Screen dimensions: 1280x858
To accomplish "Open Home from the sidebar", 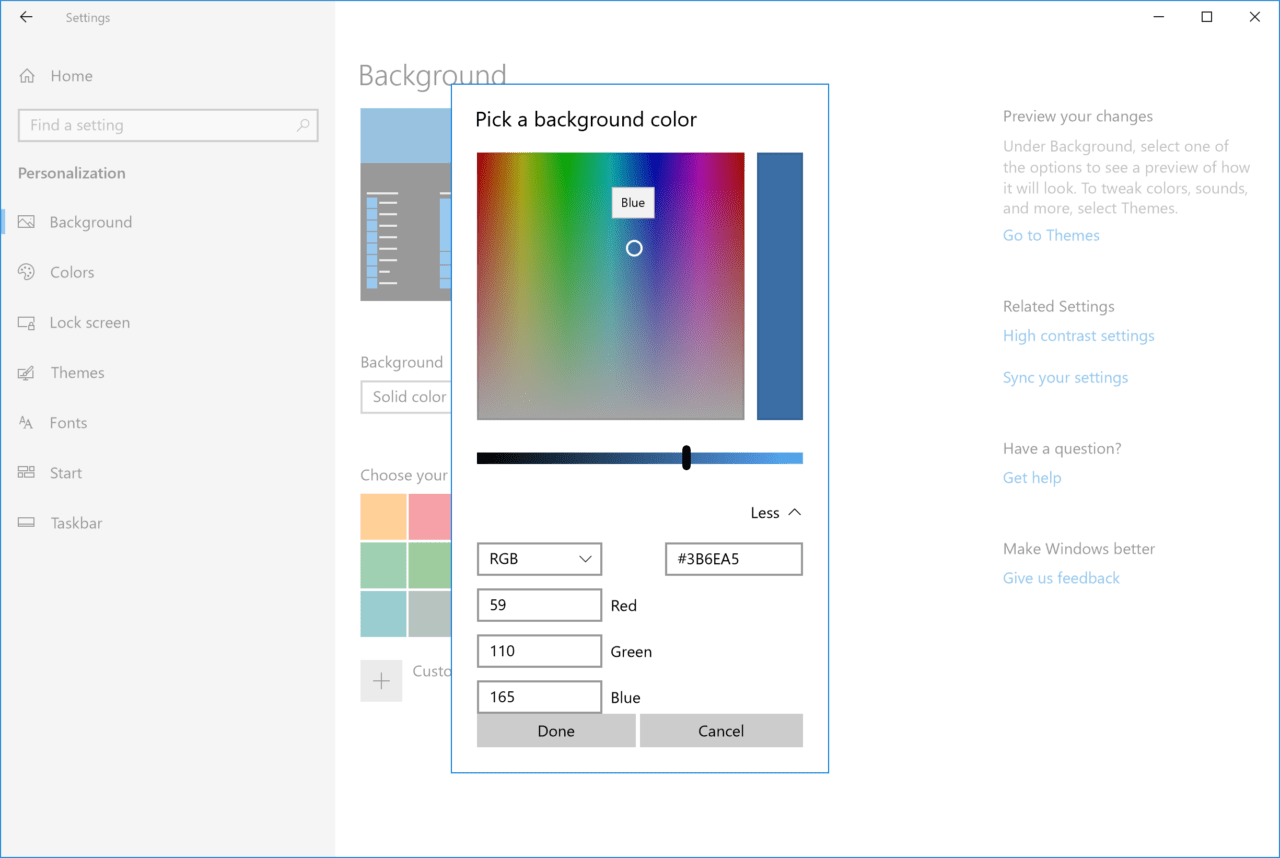I will pyautogui.click(x=71, y=76).
